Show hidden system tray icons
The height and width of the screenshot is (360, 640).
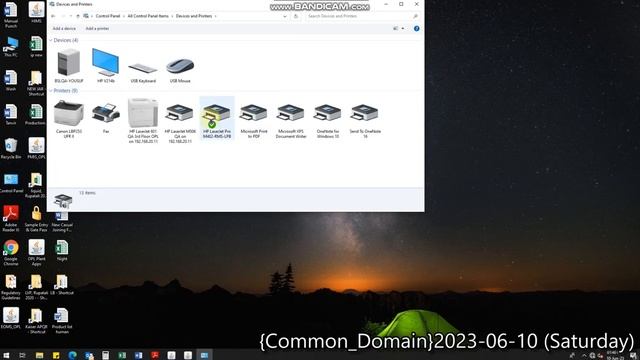584,356
